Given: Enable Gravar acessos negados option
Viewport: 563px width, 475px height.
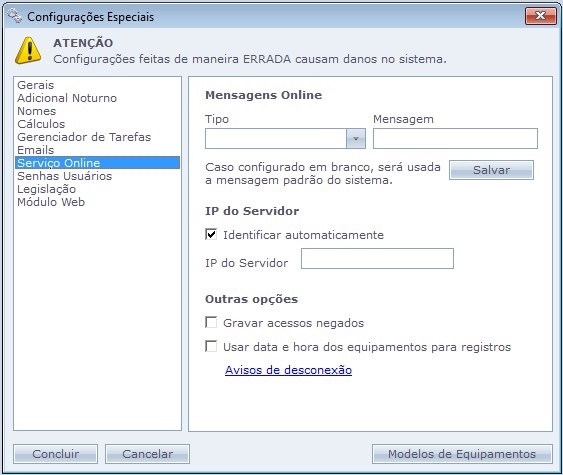Looking at the screenshot, I should [211, 322].
